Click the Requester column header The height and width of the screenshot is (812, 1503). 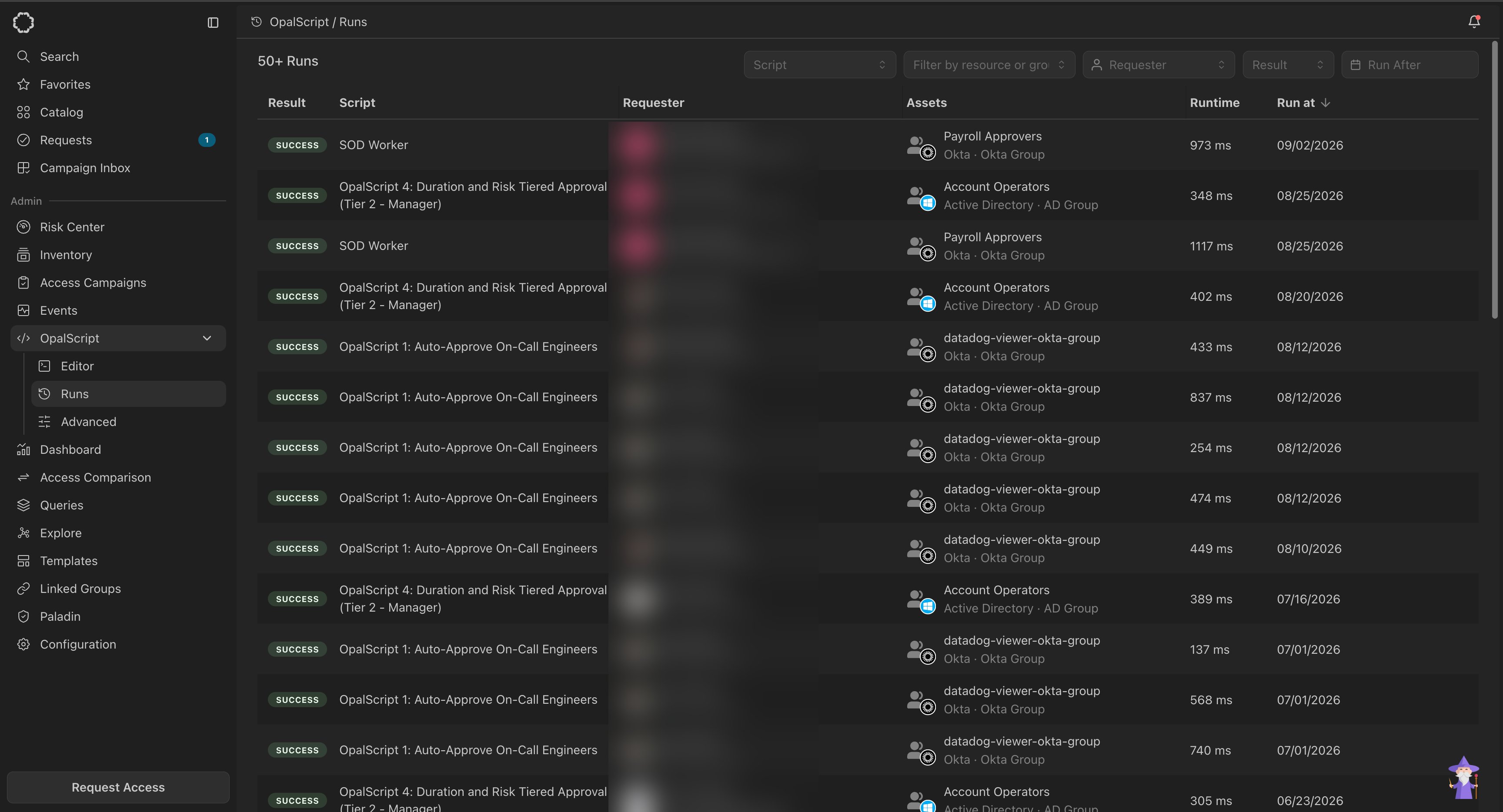click(653, 103)
